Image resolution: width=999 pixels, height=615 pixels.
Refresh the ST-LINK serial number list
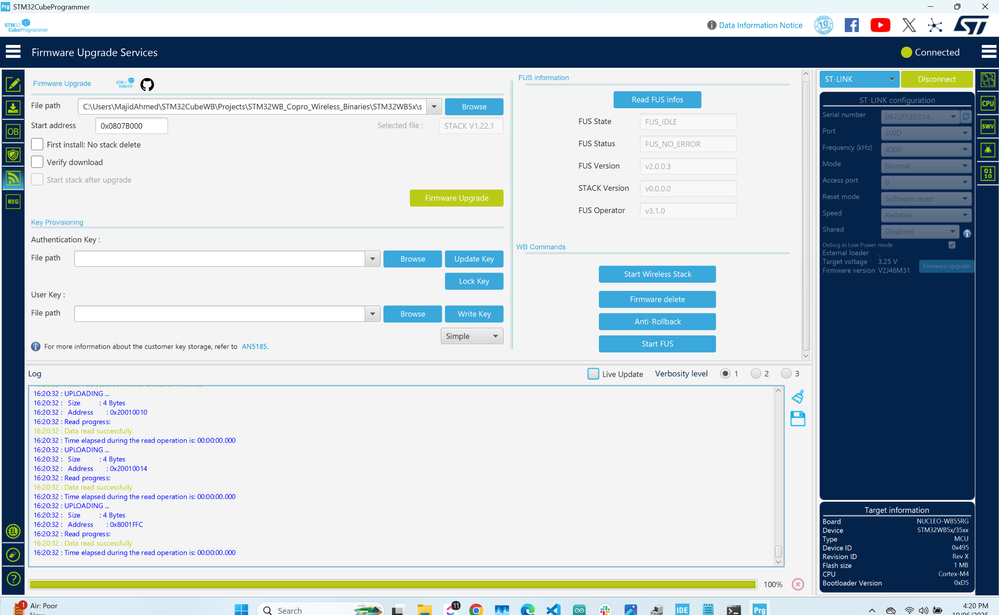[966, 117]
